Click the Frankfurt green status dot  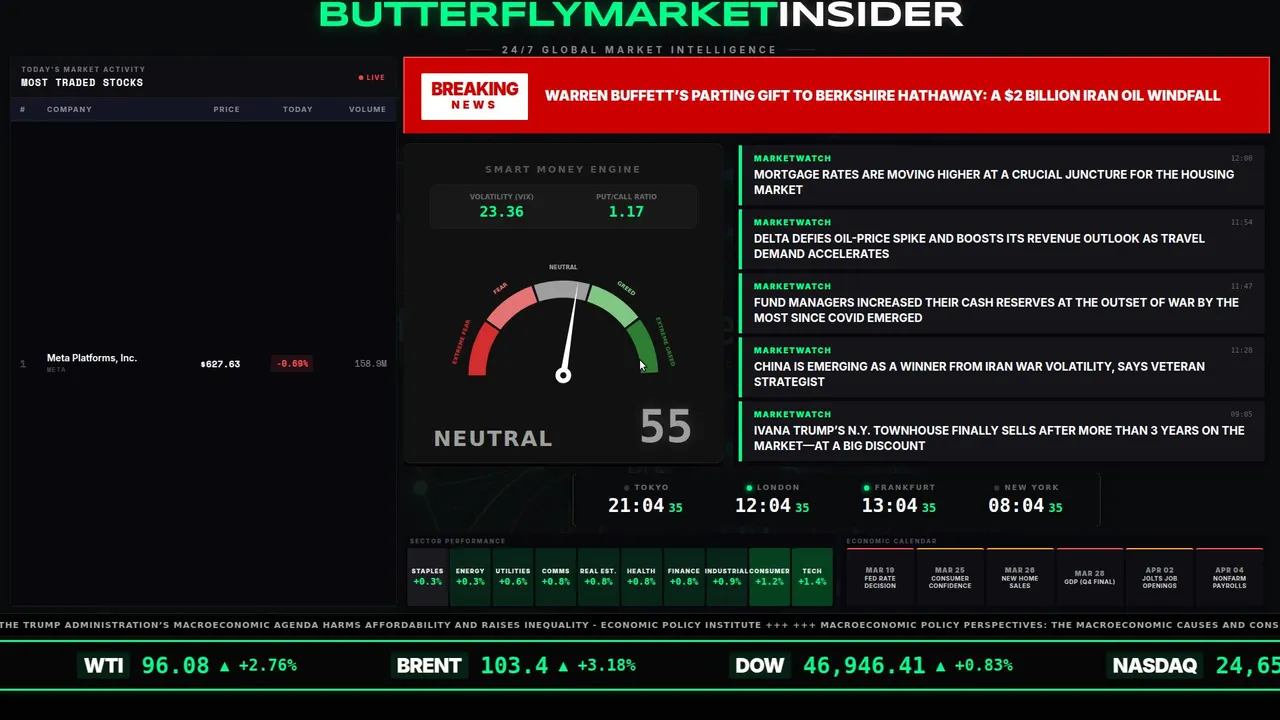866,488
